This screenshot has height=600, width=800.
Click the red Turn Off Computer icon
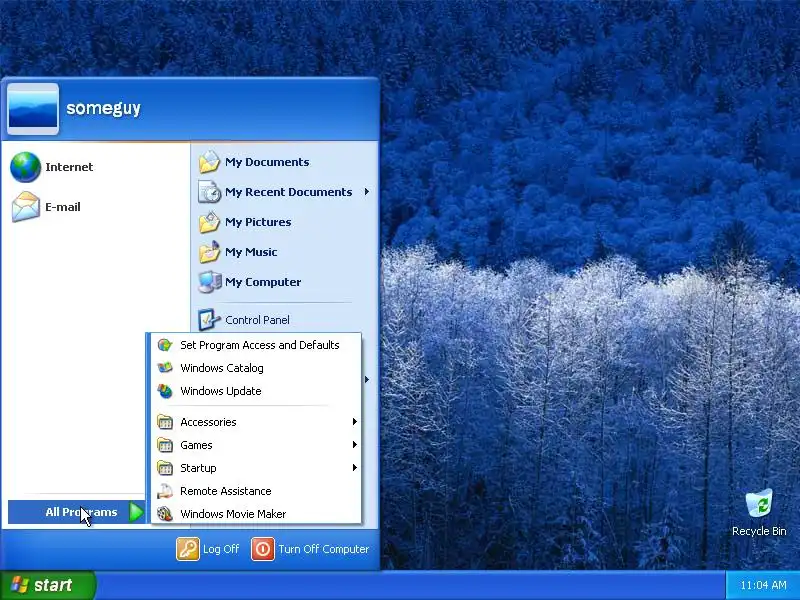click(263, 549)
